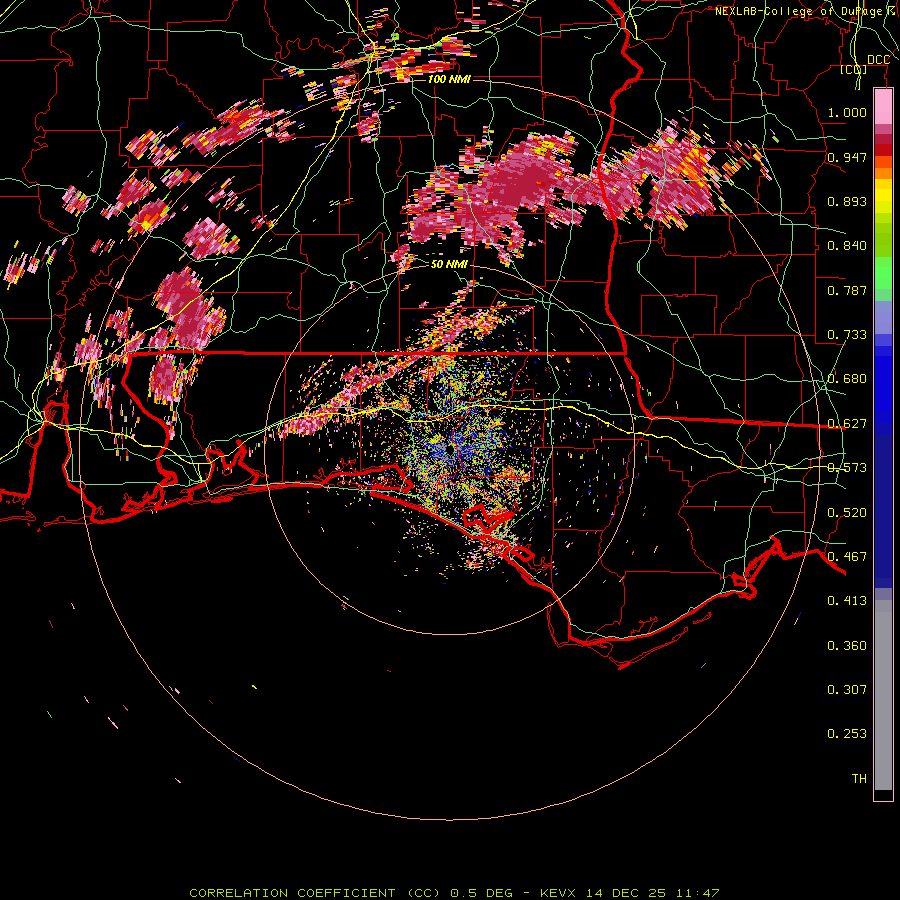Viewport: 900px width, 900px height.
Task: Click the '100 NMI' range ring label
Action: tap(449, 79)
